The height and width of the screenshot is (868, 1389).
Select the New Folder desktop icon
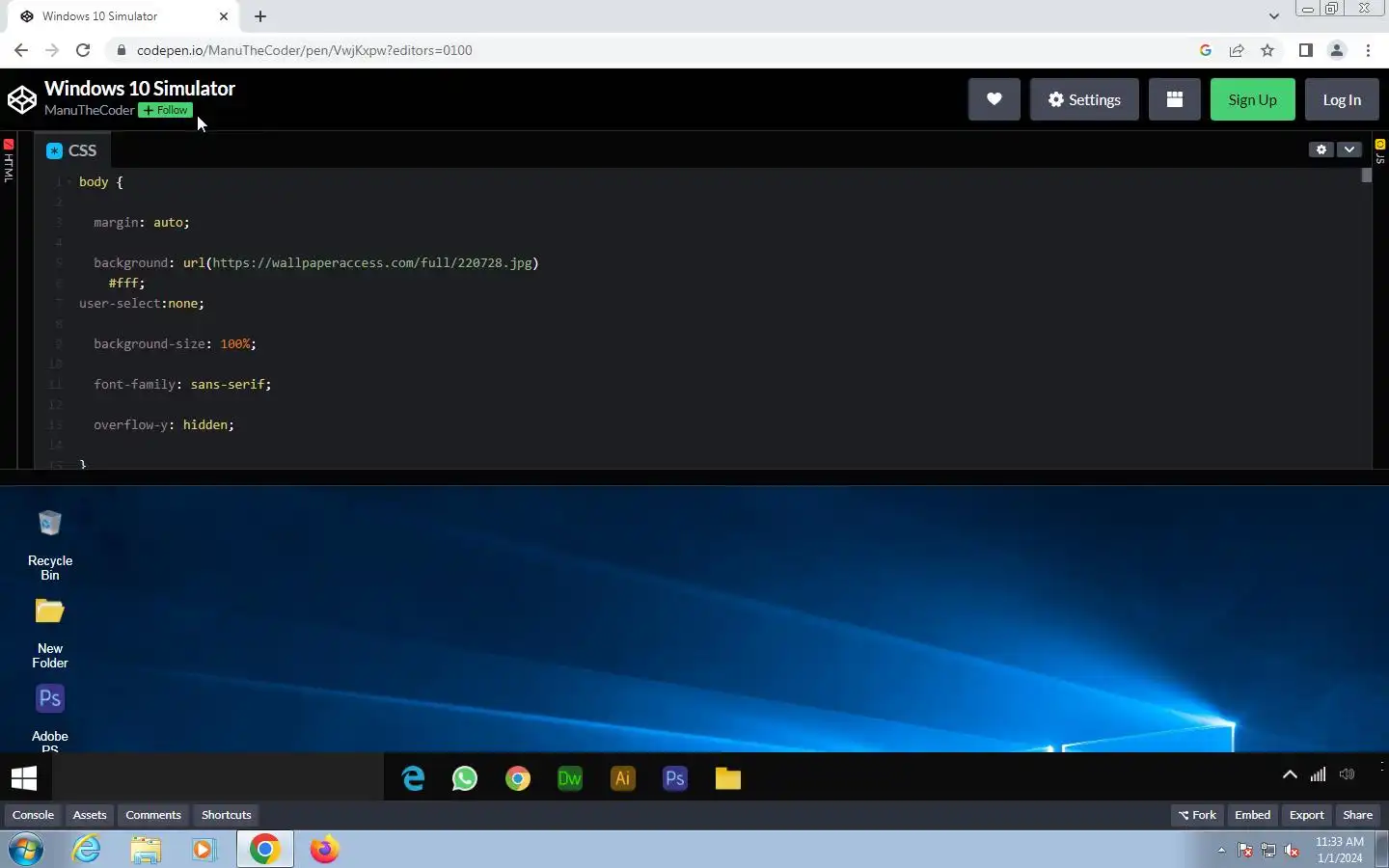(x=50, y=633)
